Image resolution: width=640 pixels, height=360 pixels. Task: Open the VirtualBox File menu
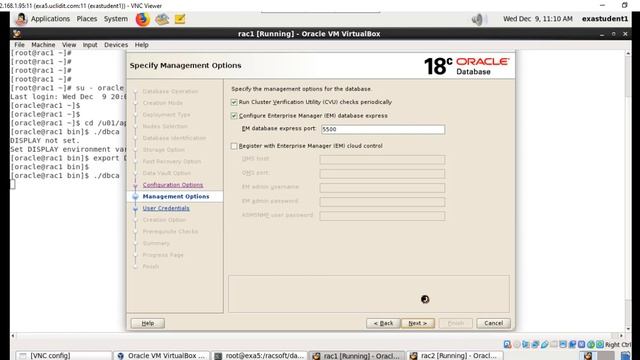tap(19, 45)
